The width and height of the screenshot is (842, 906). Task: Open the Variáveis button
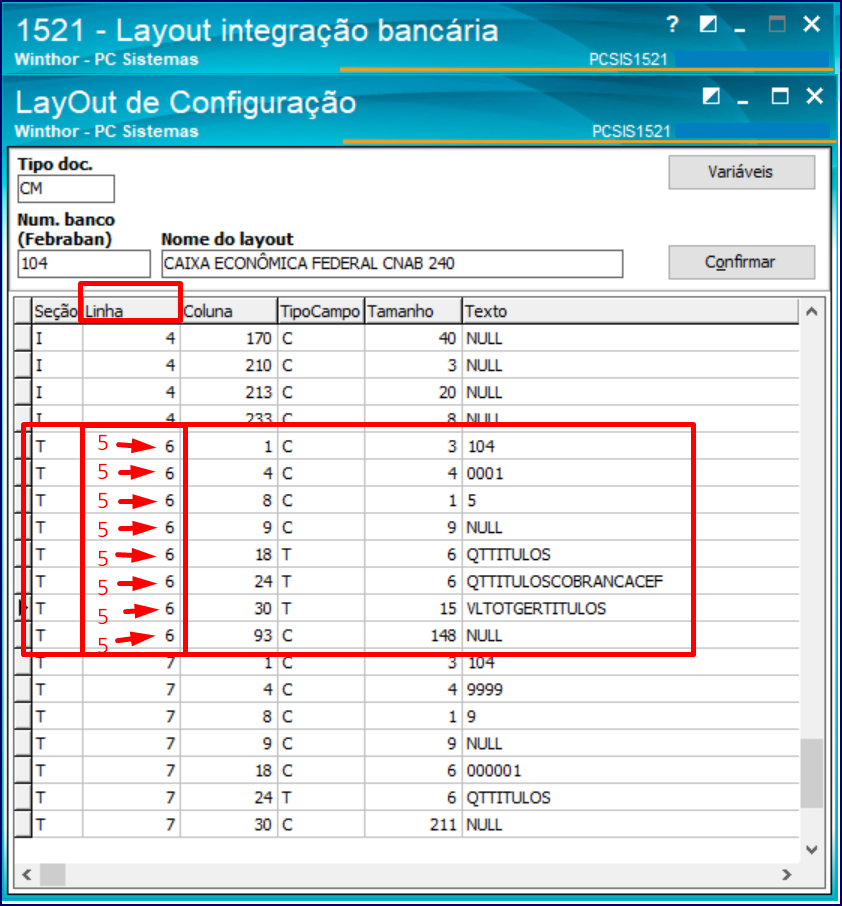point(741,172)
